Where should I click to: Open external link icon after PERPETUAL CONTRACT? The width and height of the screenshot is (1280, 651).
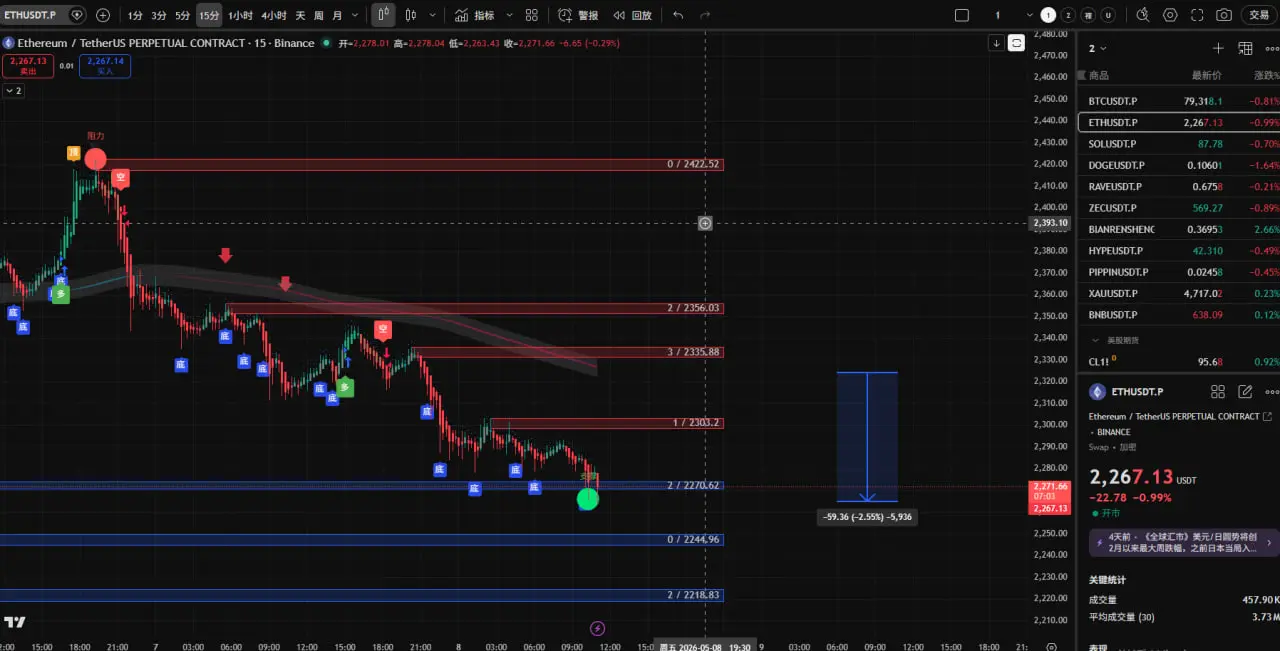pyautogui.click(x=1268, y=416)
